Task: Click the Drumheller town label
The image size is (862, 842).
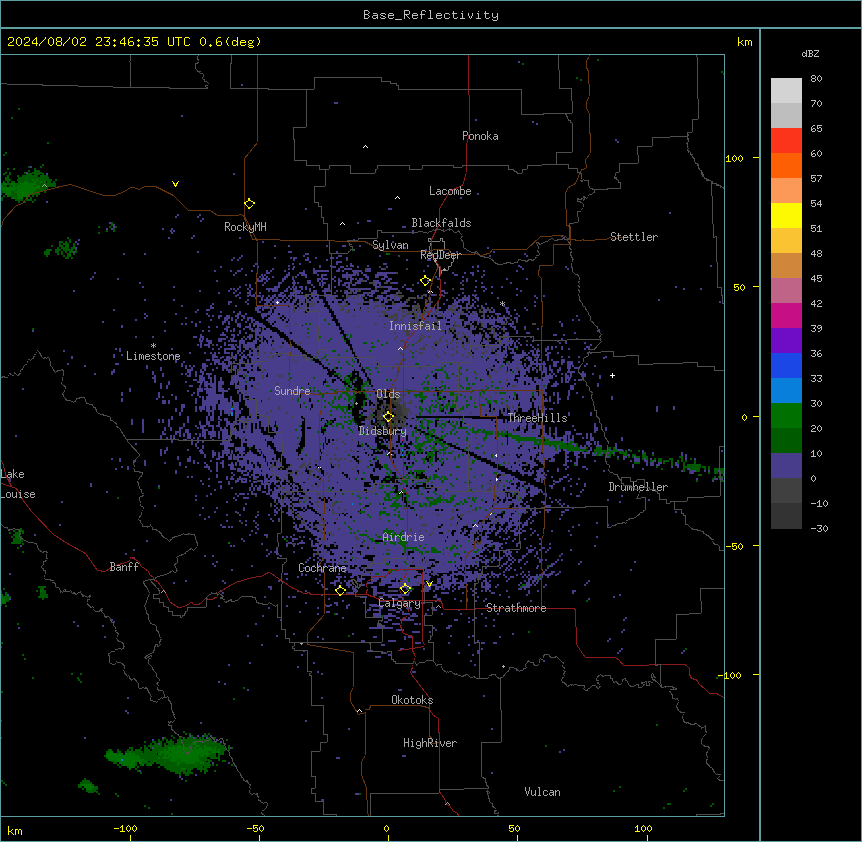Action: point(638,487)
